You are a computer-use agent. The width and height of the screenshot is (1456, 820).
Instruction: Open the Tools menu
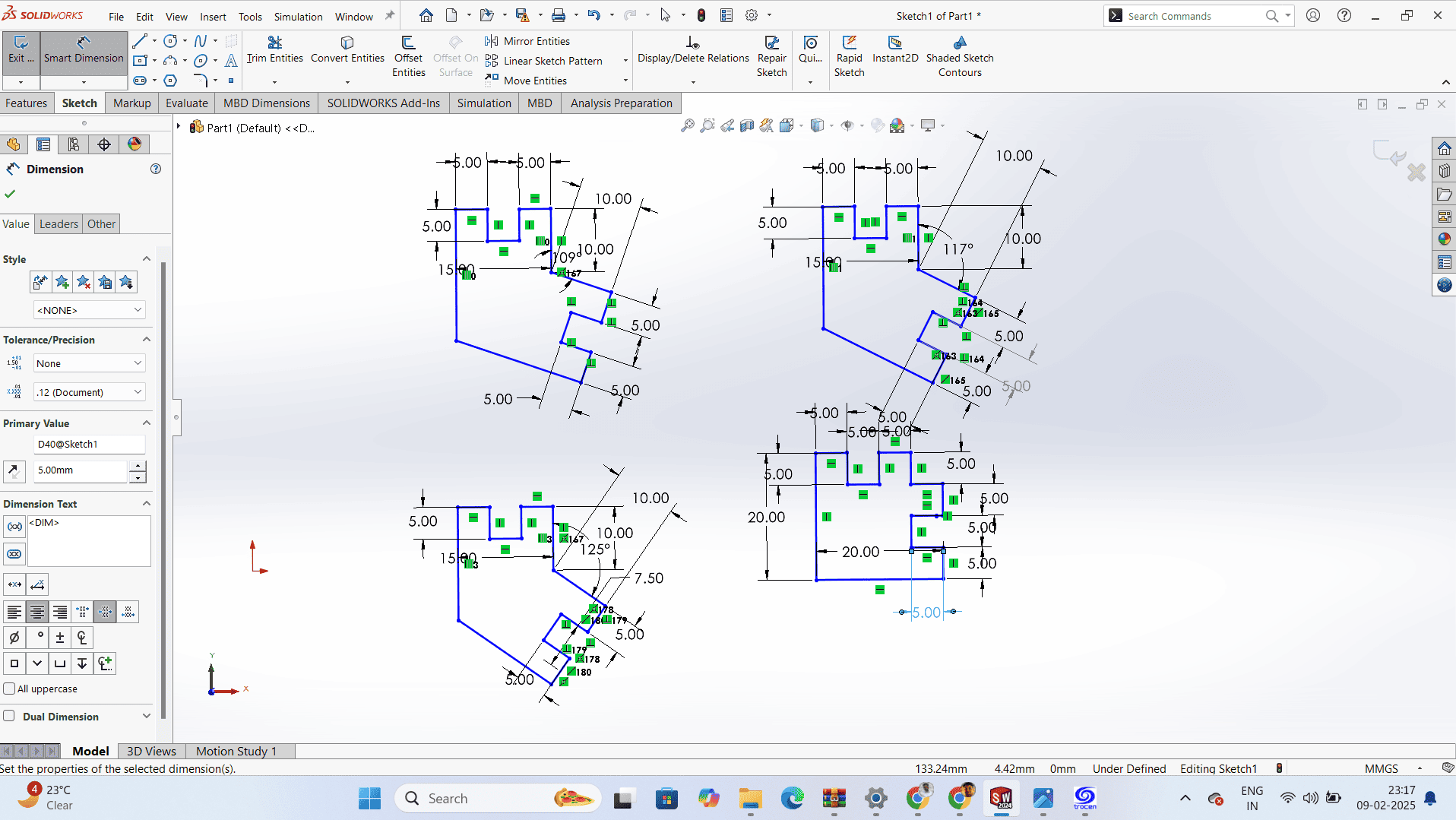[x=250, y=16]
